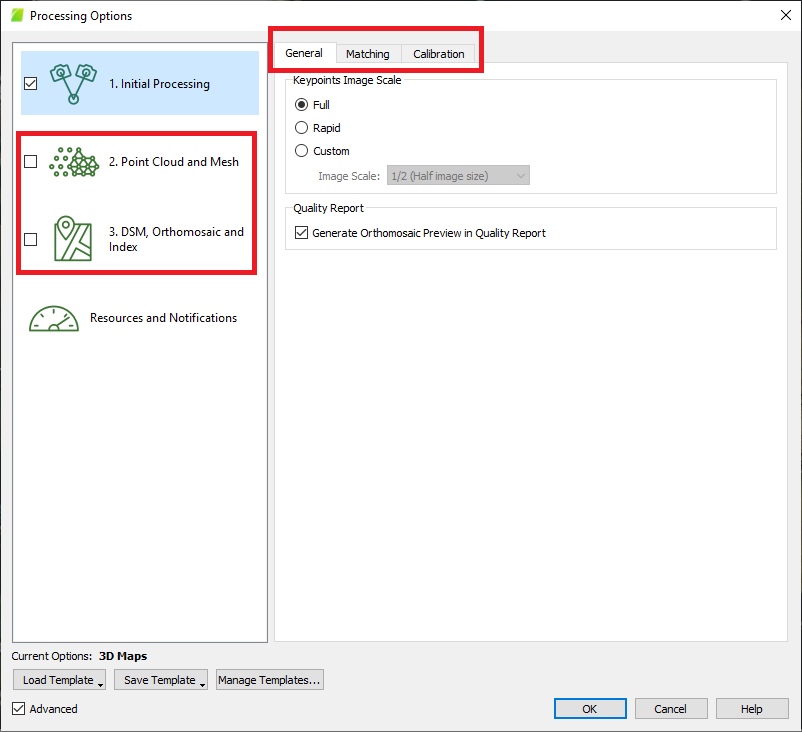Disable the Initial Processing step checkbox

coord(31,84)
